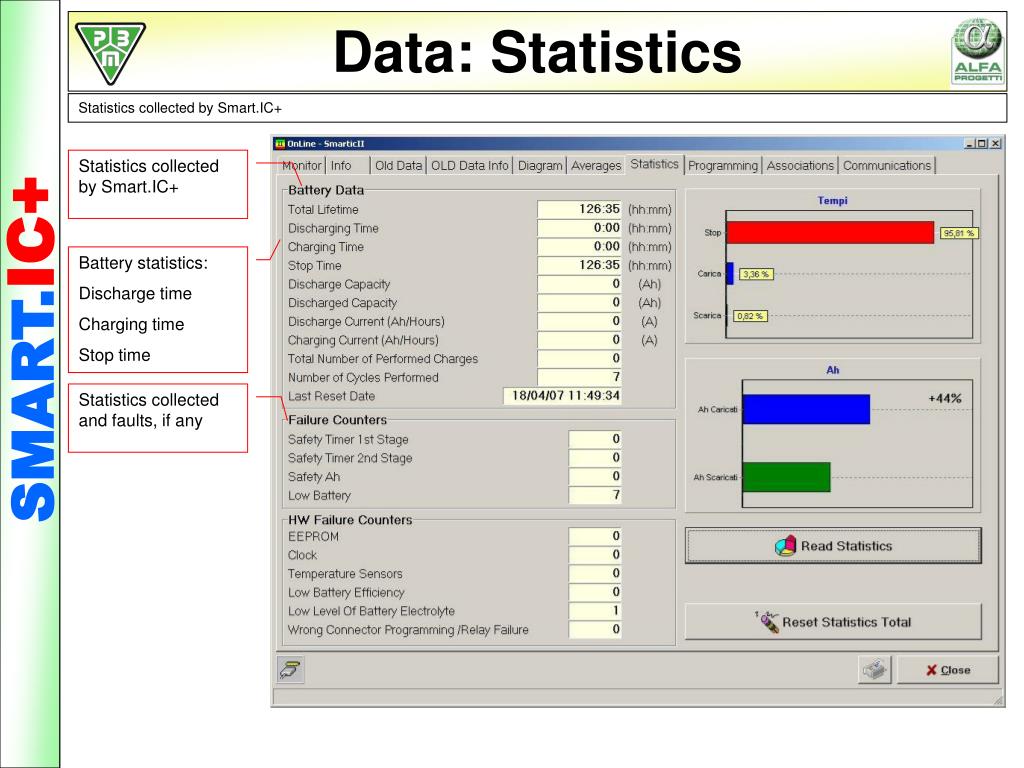Click the Charging Current (Ah/Hours) label
The height and width of the screenshot is (768, 1024).
coord(363,340)
